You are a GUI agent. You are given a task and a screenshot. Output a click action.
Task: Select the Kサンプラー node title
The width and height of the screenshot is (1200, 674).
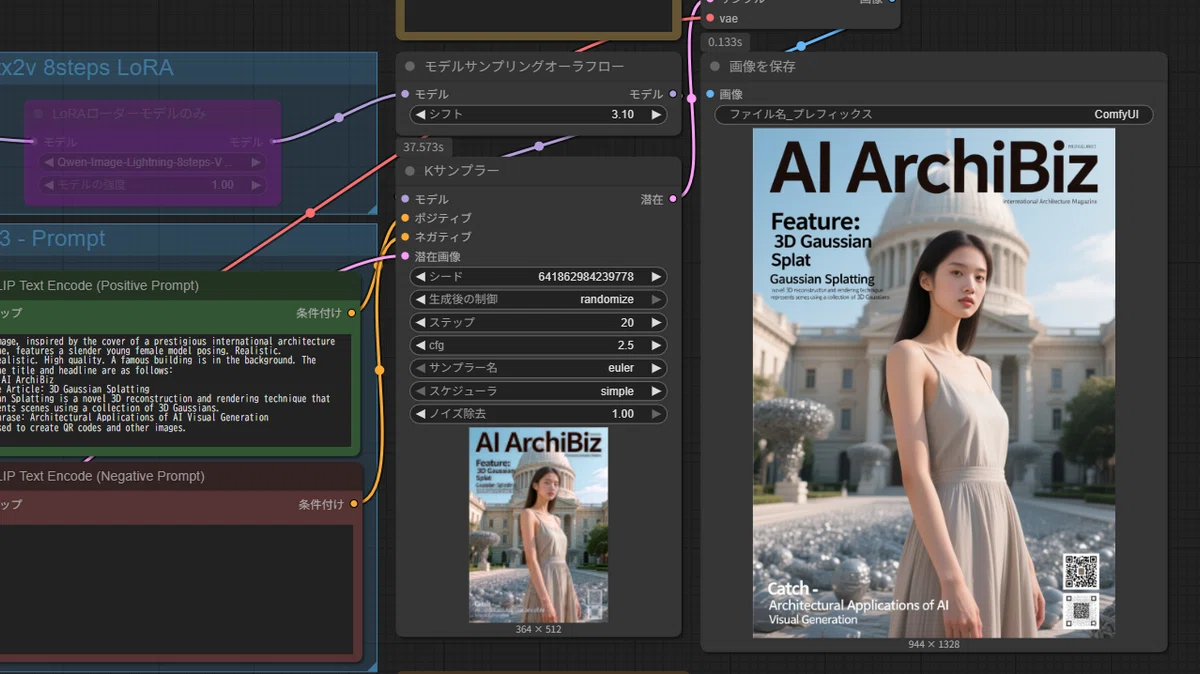[462, 170]
